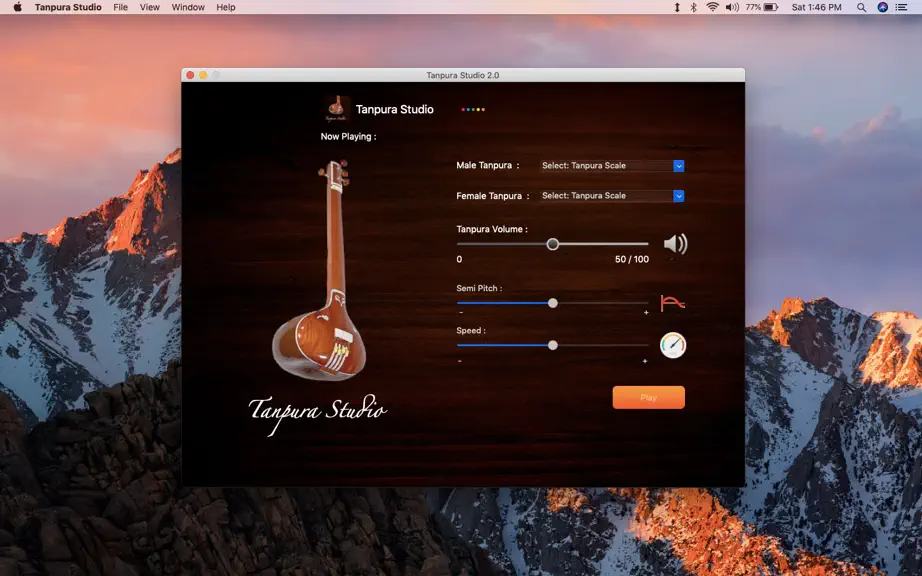Open the Apple menu

pos(18,7)
